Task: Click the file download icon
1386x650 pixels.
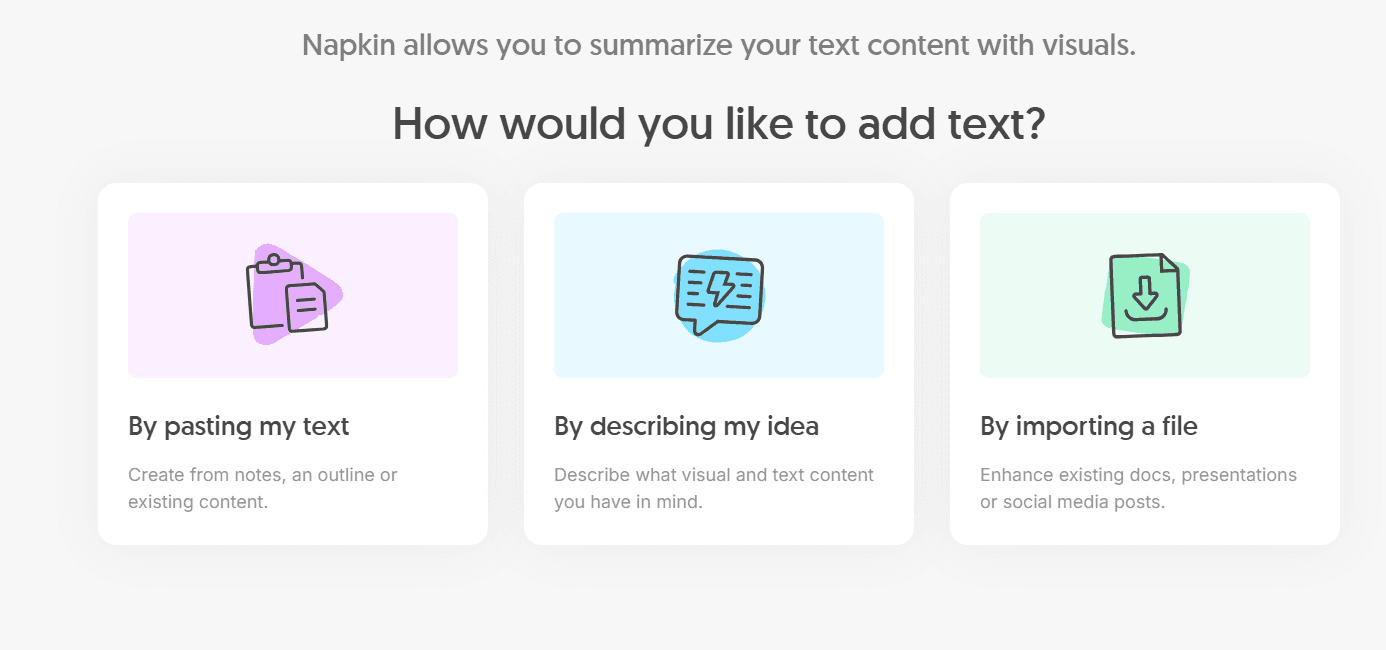Action: click(1145, 295)
